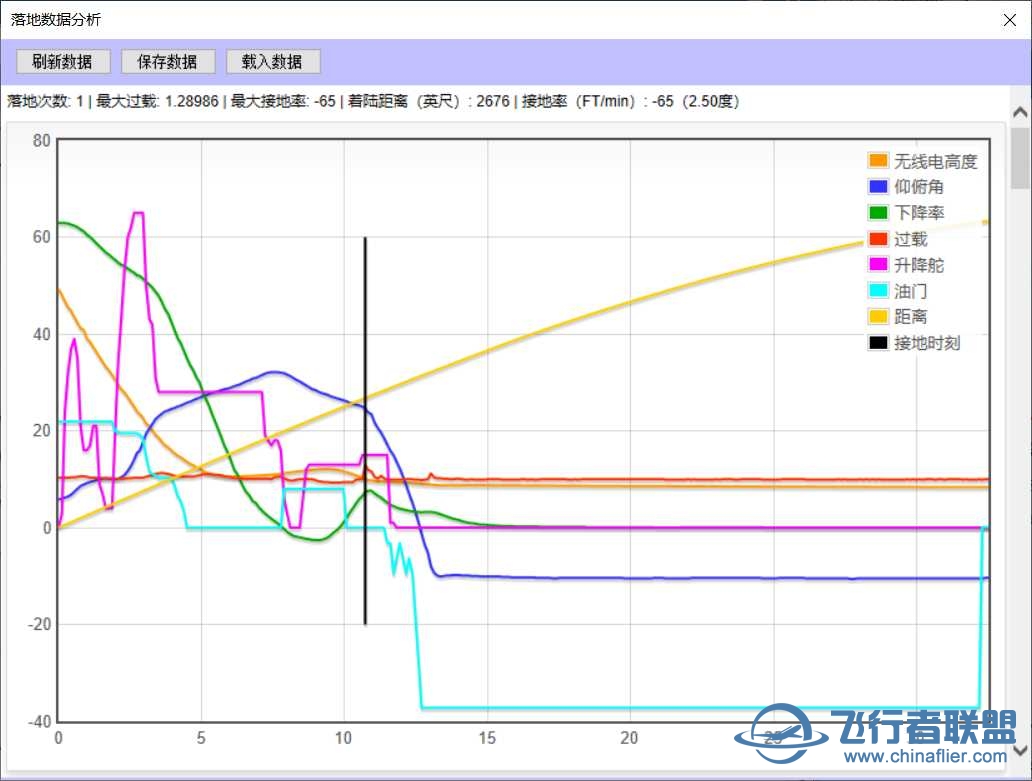The image size is (1032, 781).
Task: Click the scrollbar up arrow
Action: pyautogui.click(x=1020, y=113)
